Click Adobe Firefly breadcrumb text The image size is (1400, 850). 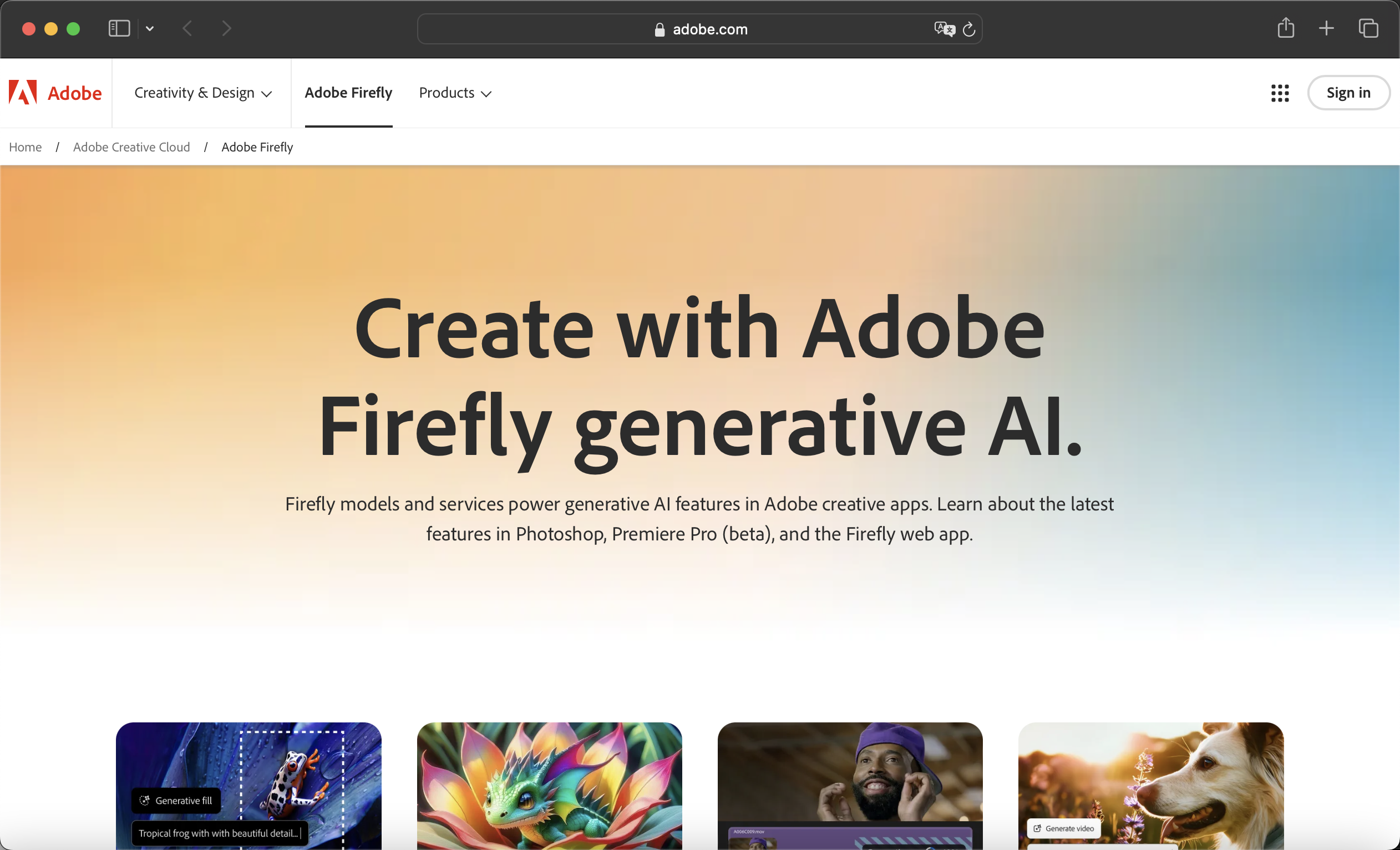pos(257,147)
